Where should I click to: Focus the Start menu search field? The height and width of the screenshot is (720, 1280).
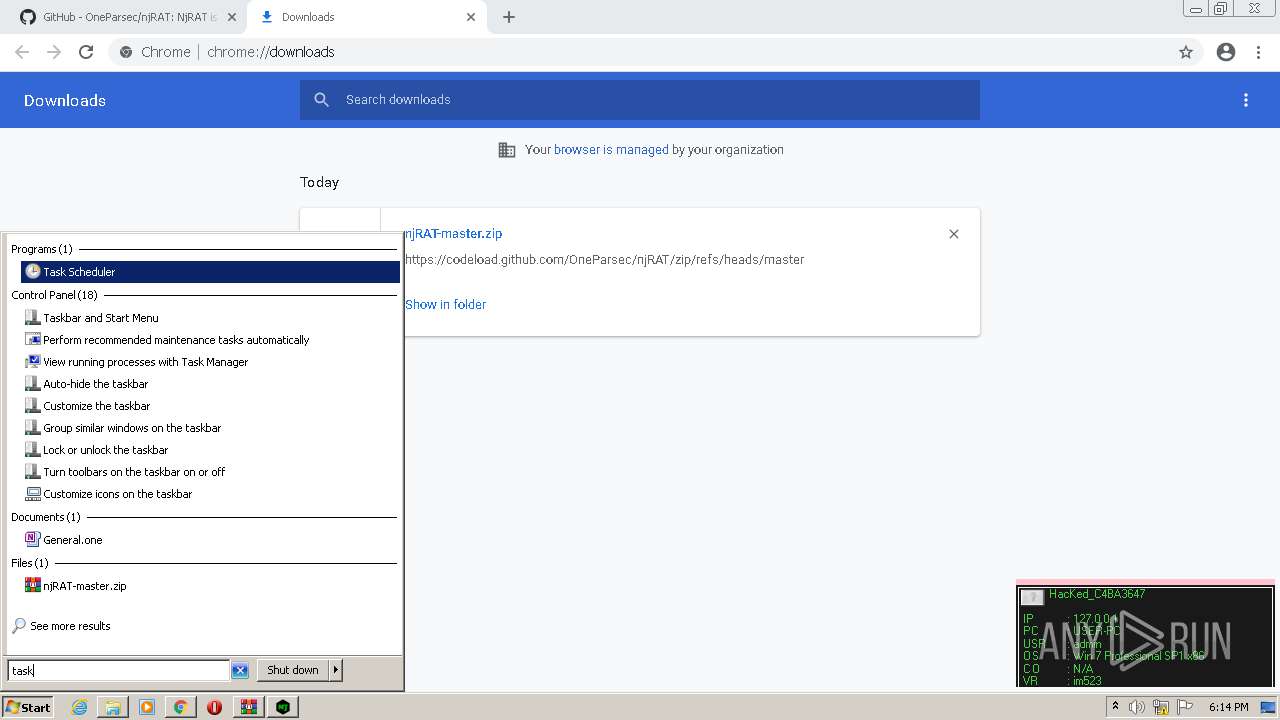pos(118,670)
